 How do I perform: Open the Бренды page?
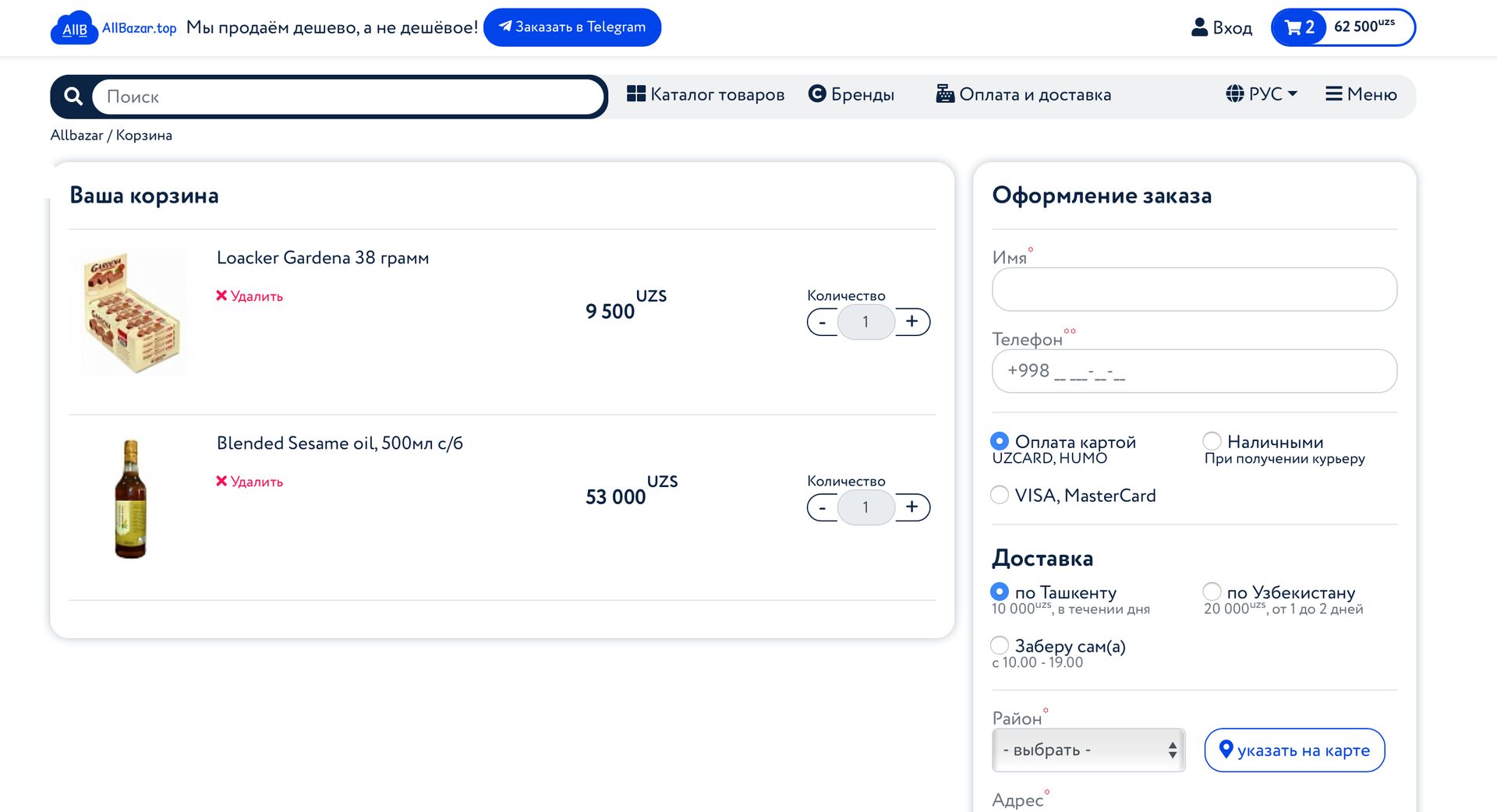click(851, 94)
